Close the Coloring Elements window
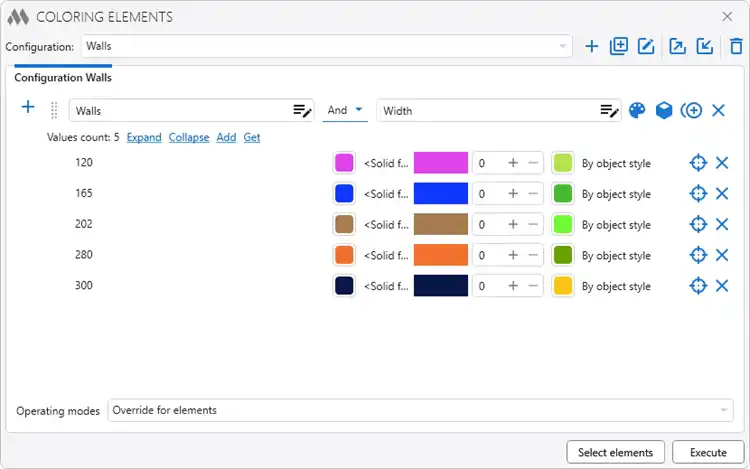Image resolution: width=750 pixels, height=469 pixels. [x=727, y=17]
